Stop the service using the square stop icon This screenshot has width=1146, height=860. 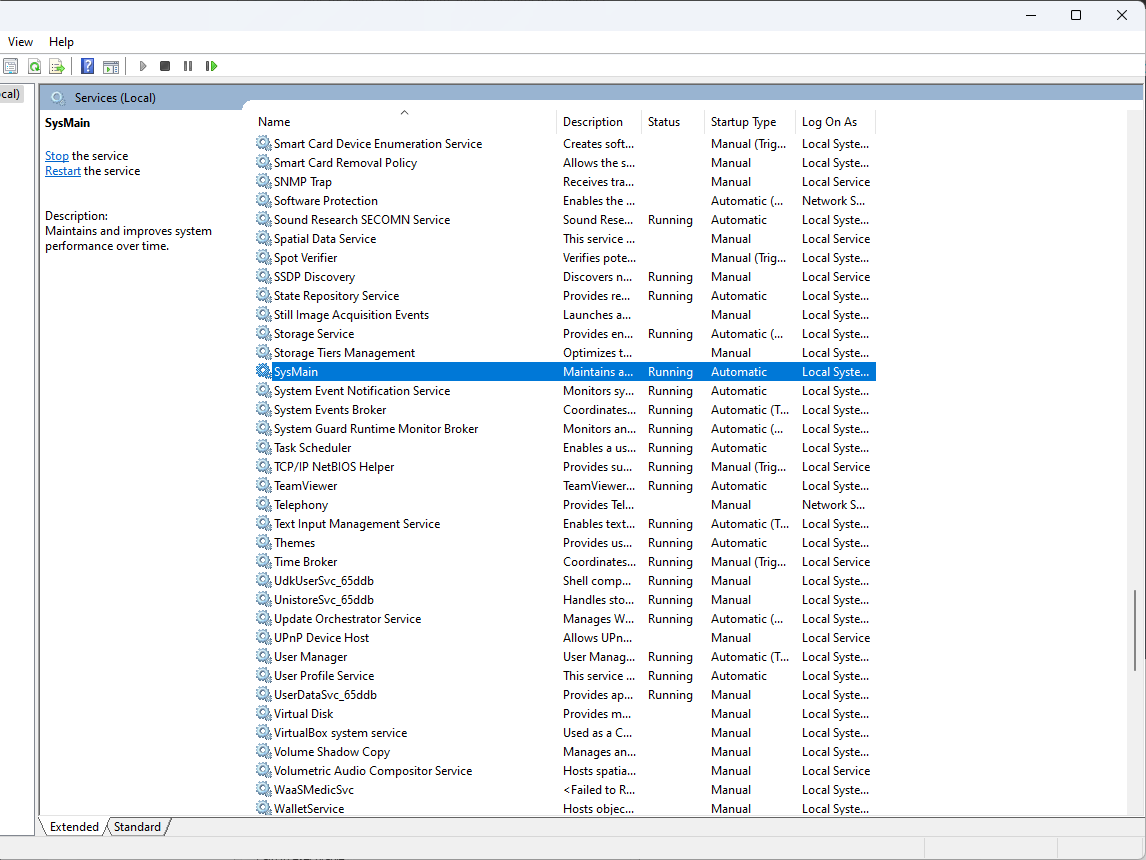(165, 66)
